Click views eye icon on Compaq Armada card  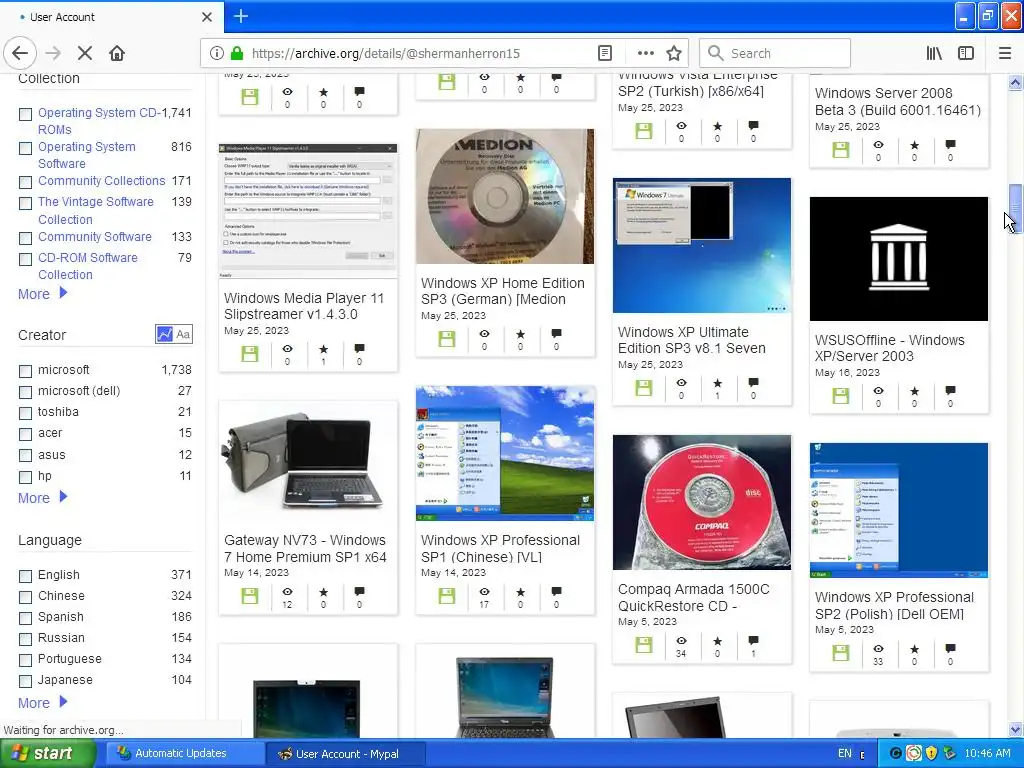point(681,641)
